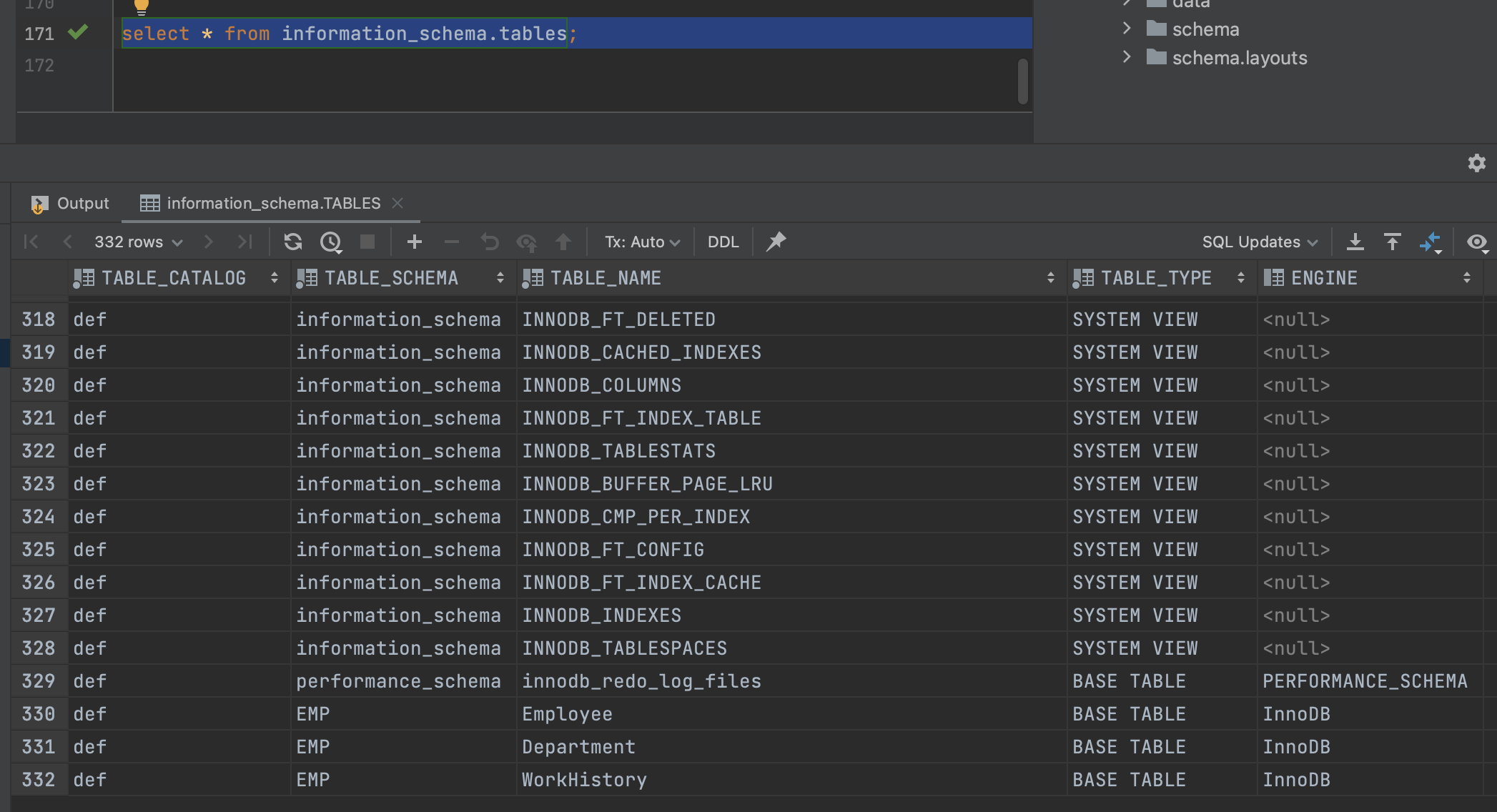Toggle sort on ENGINE column
Image resolution: width=1497 pixels, height=812 pixels.
1466,278
